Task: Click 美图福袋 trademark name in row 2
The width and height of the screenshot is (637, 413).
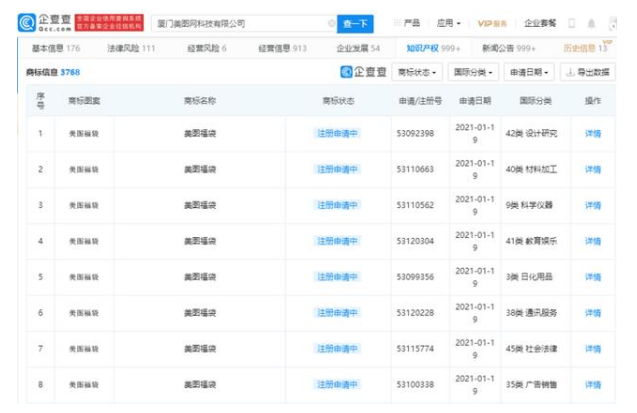Action: (200, 169)
